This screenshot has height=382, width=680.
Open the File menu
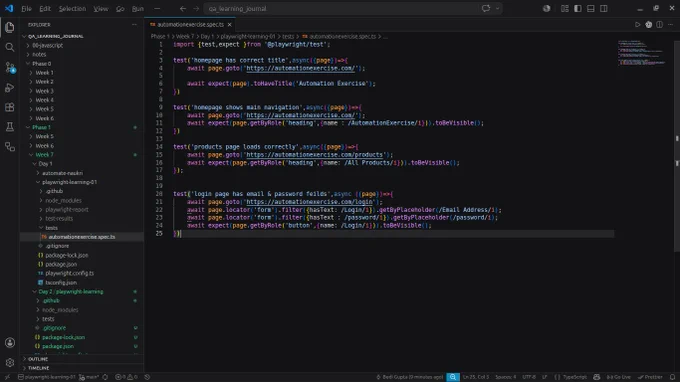[26, 9]
